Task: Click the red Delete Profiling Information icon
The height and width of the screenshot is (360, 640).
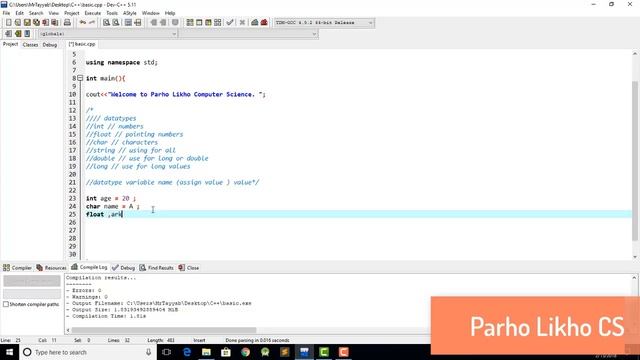Action: pyautogui.click(x=264, y=22)
